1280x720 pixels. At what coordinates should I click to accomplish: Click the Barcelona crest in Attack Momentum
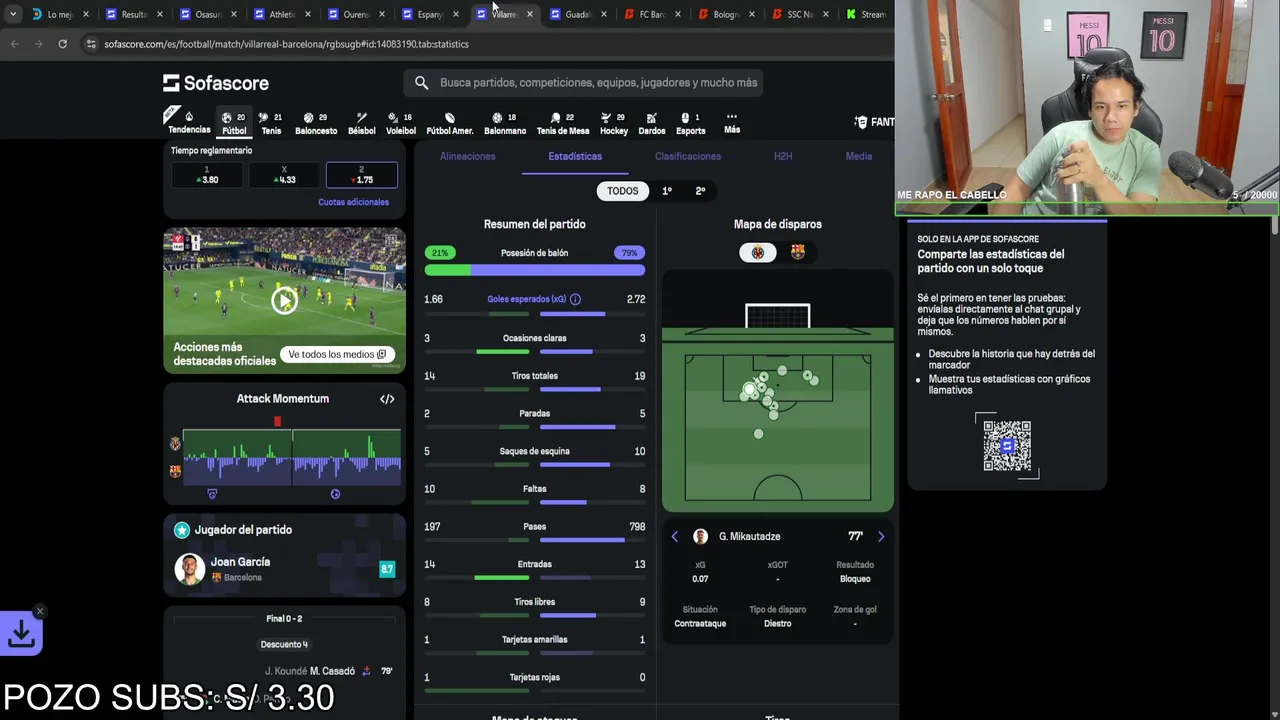pos(176,471)
